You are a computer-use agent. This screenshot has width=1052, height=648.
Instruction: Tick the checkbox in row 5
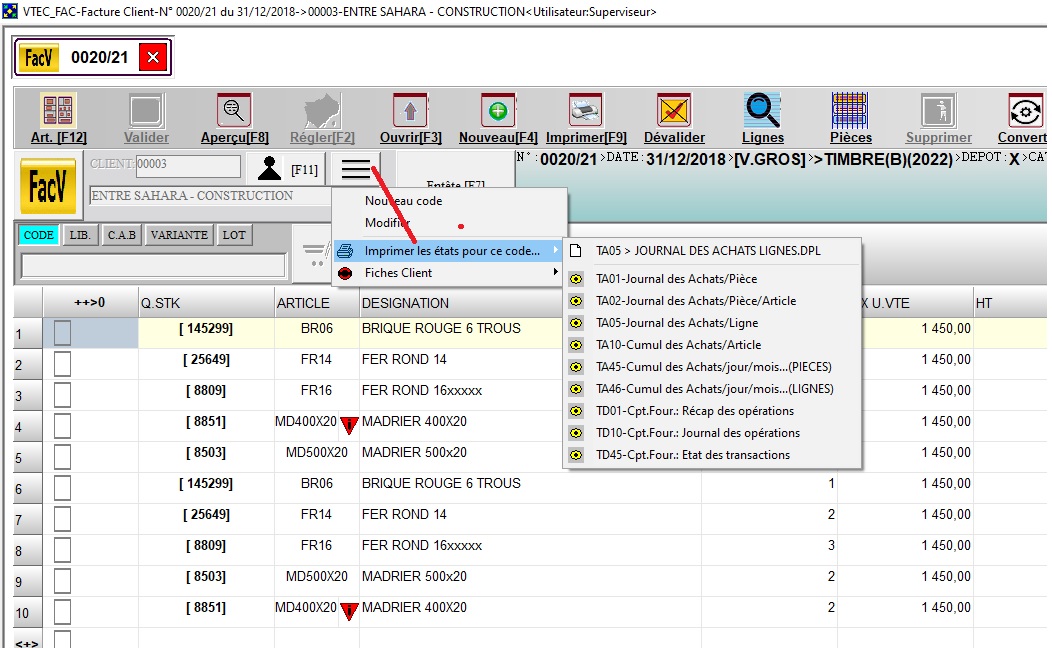click(x=62, y=457)
